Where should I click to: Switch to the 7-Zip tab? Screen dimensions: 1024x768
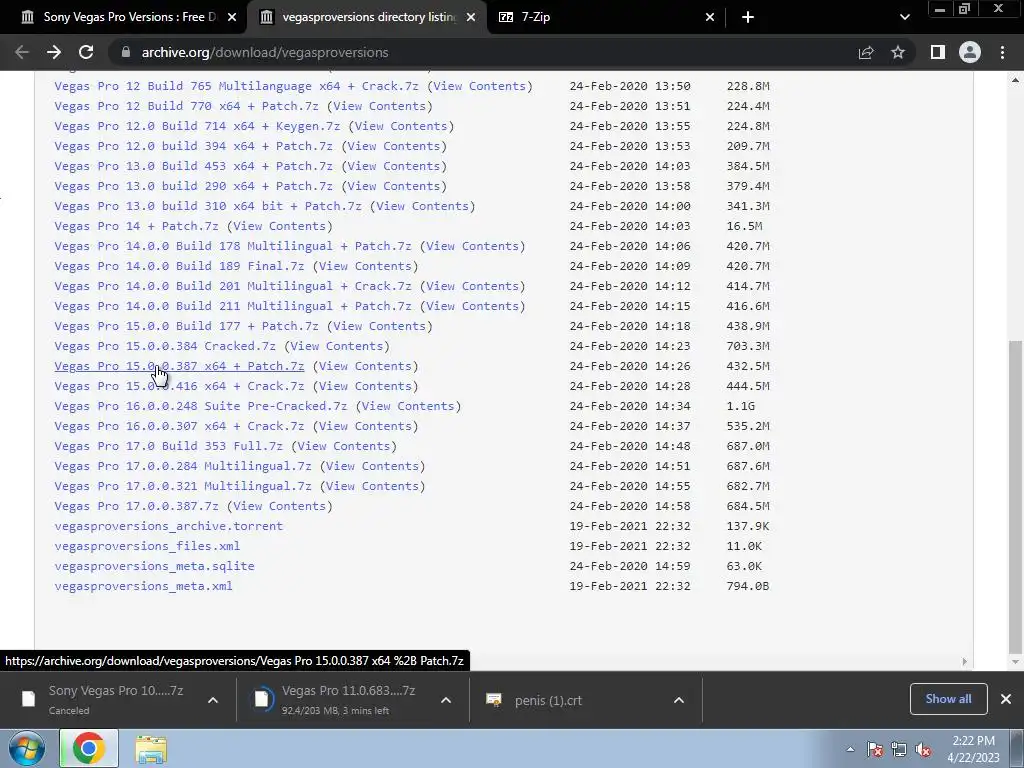[x=607, y=17]
